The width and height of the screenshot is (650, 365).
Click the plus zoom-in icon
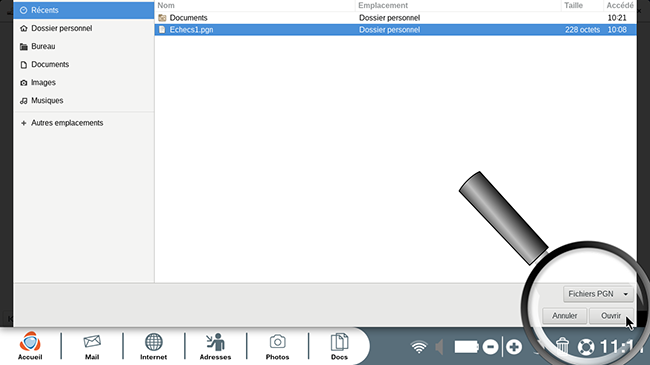pyautogui.click(x=514, y=347)
